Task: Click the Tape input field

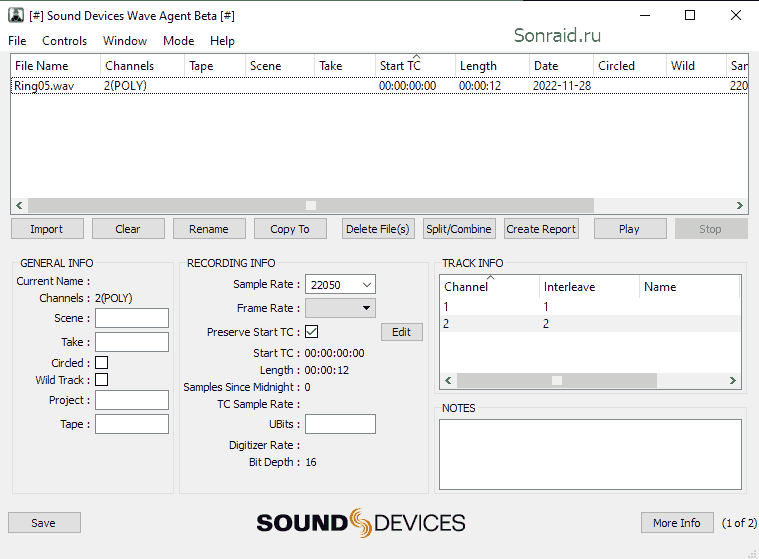Action: pyautogui.click(x=132, y=424)
